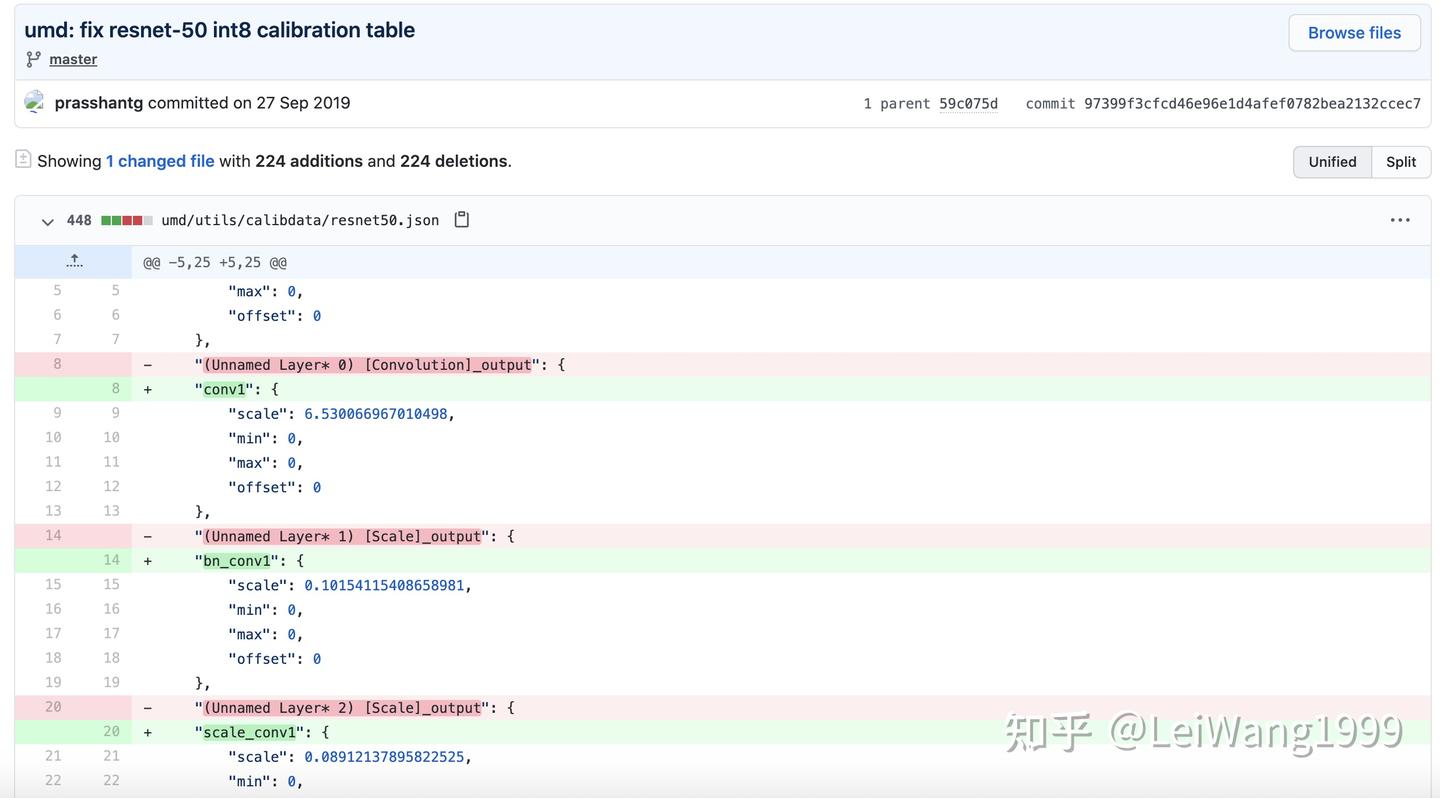
Task: Open the three-dot file options menu
Action: (x=1400, y=220)
